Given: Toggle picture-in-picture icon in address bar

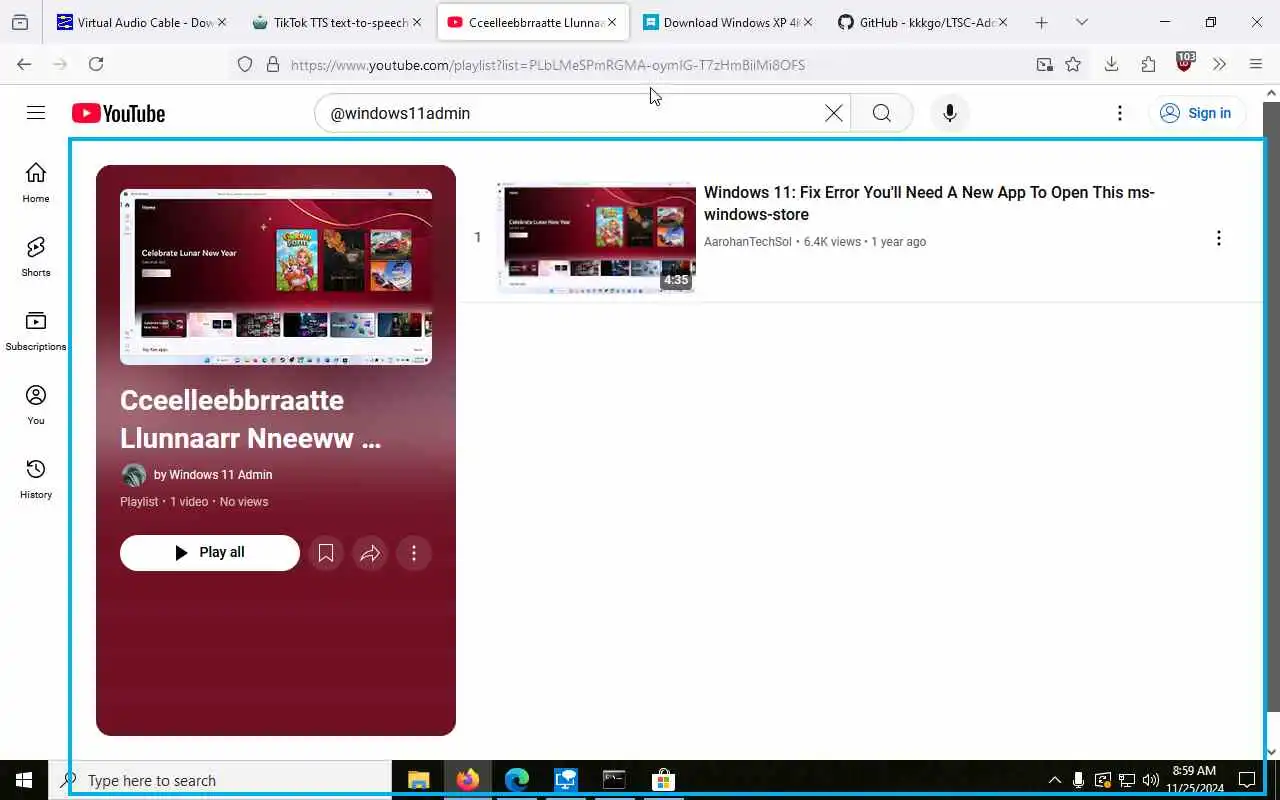Looking at the screenshot, I should (1044, 65).
